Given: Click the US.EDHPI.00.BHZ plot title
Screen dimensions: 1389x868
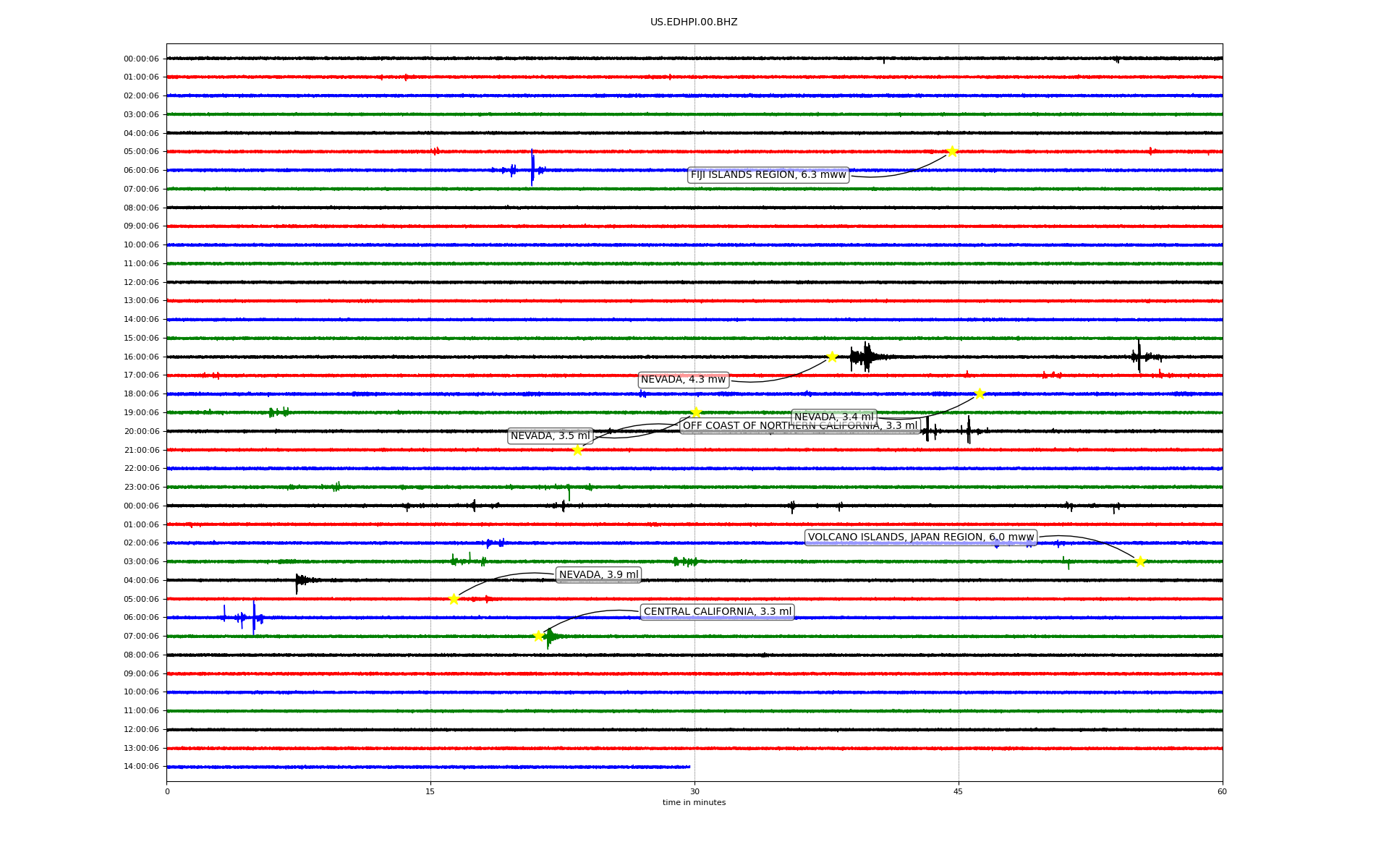Looking at the screenshot, I should coord(694,22).
